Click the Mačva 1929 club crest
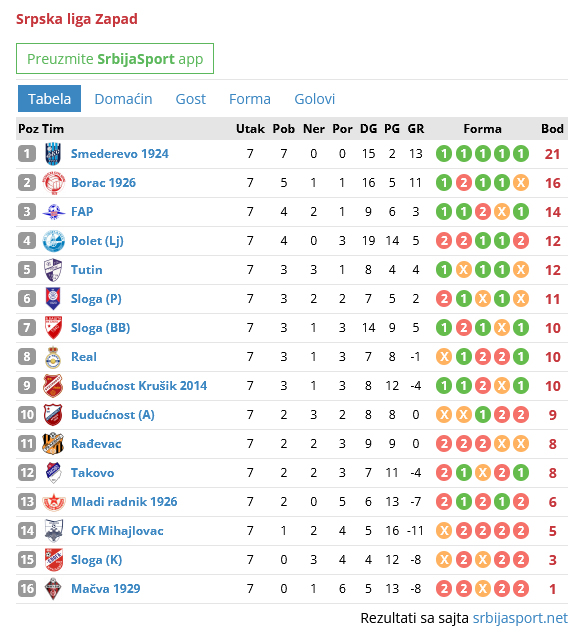This screenshot has height=639, width=585. pos(53,588)
